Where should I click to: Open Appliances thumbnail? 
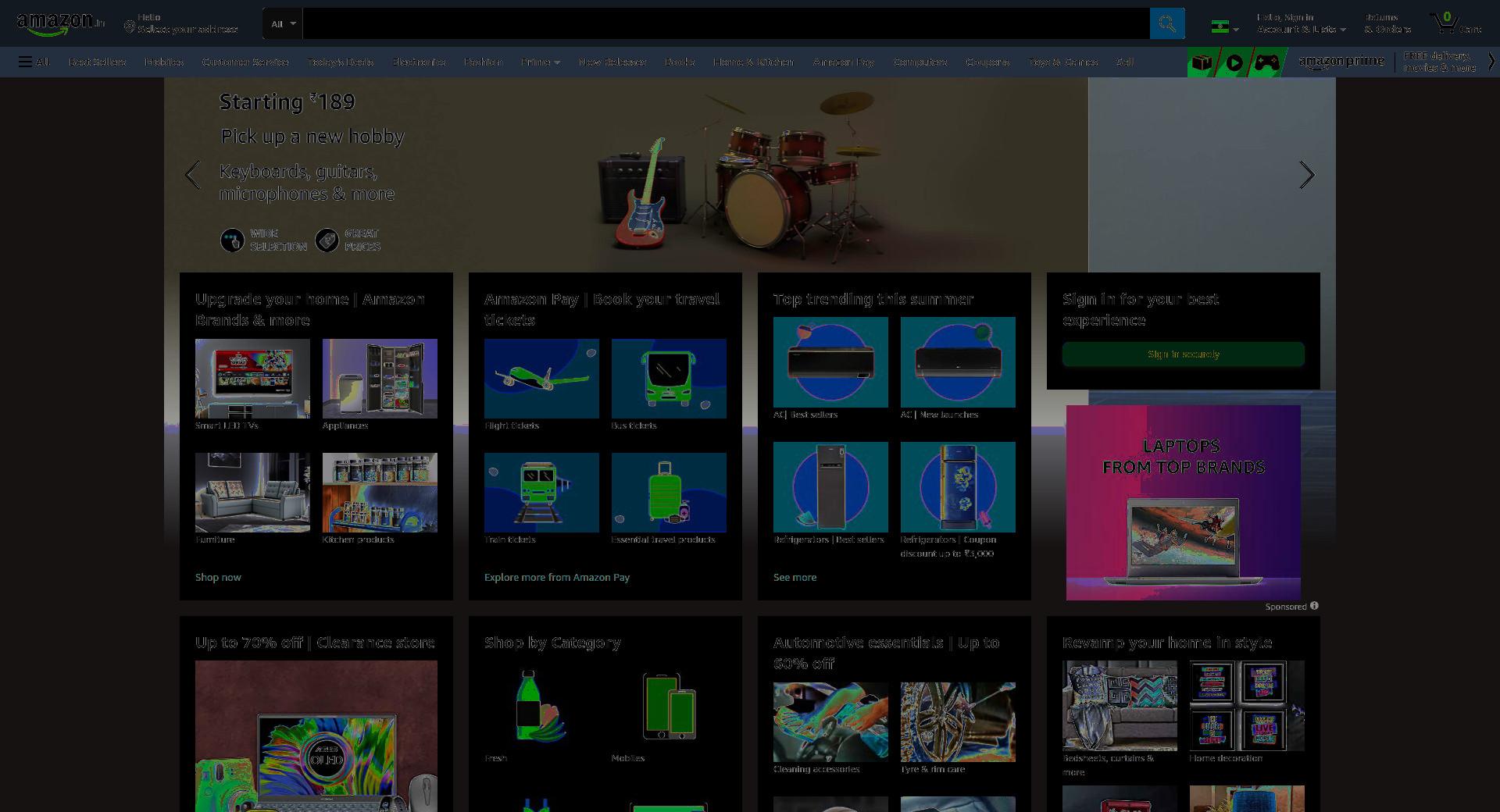[x=380, y=379]
